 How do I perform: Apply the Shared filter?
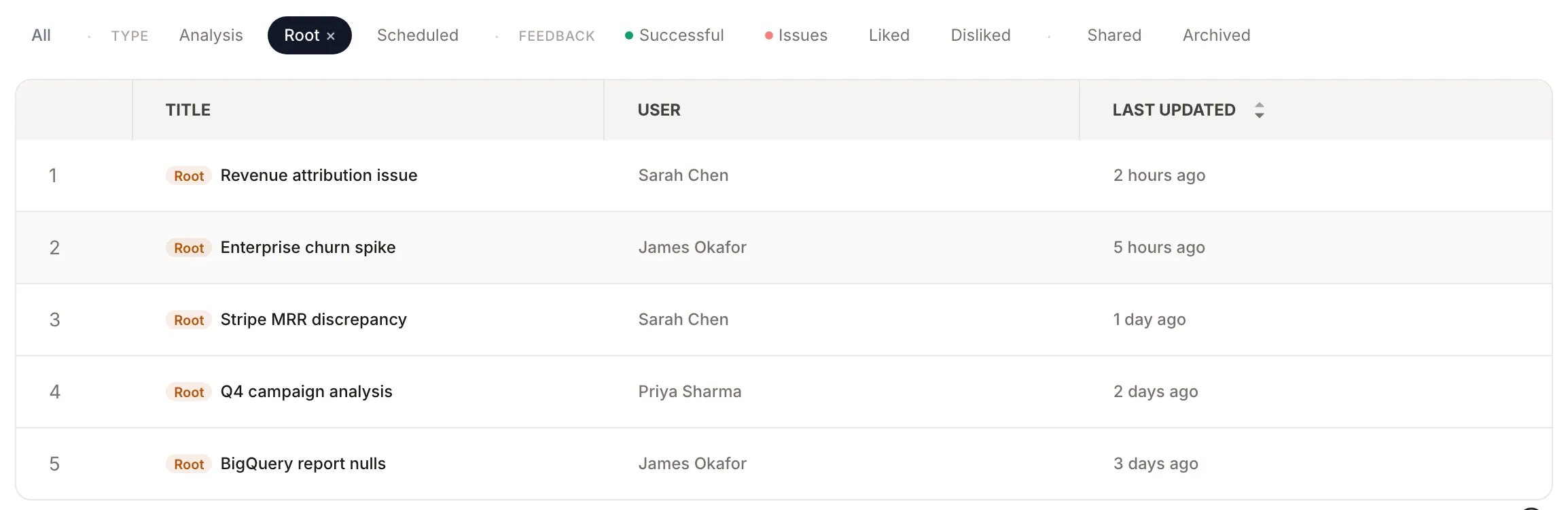click(1114, 35)
